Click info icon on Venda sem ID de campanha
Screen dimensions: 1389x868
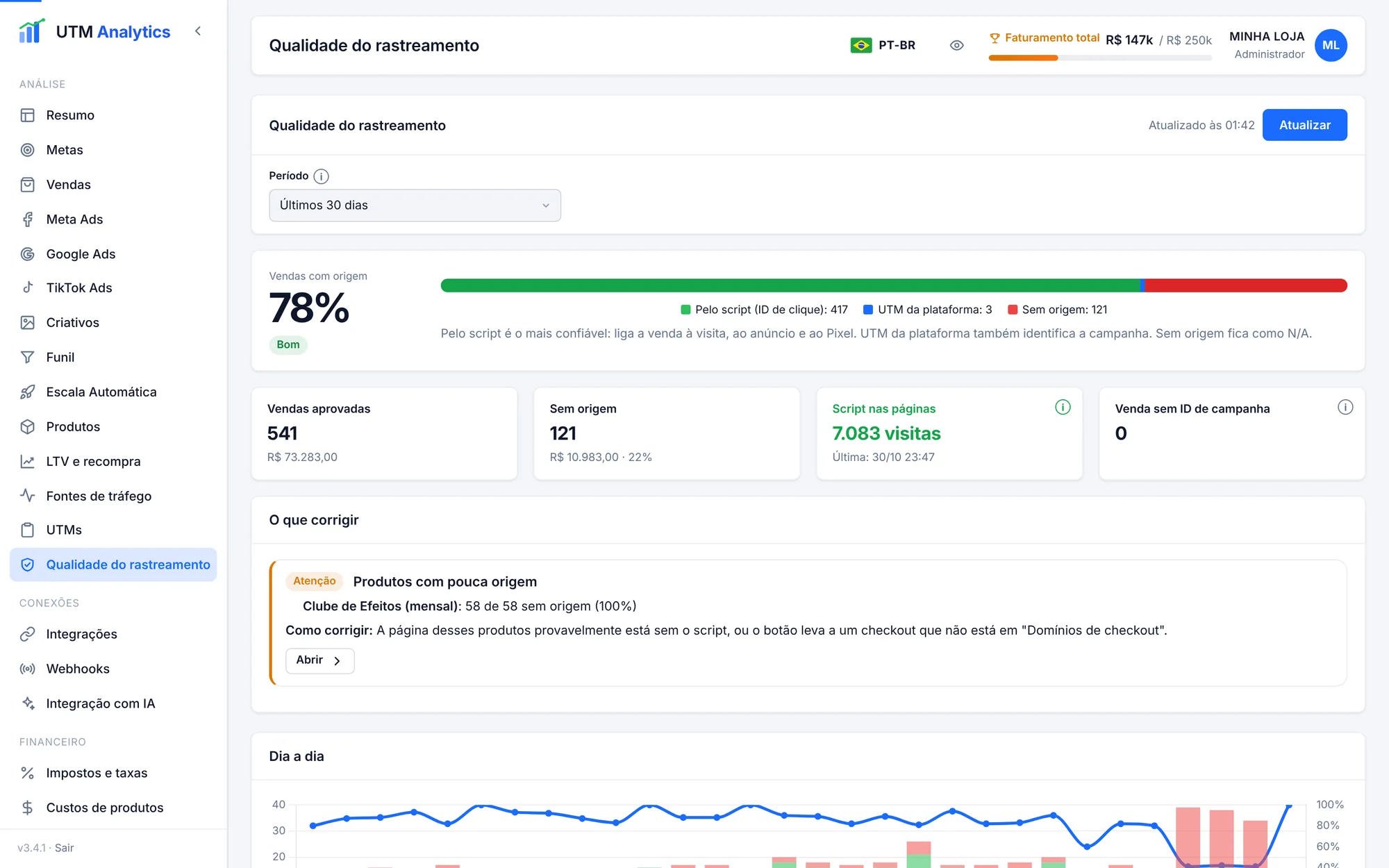(1345, 408)
